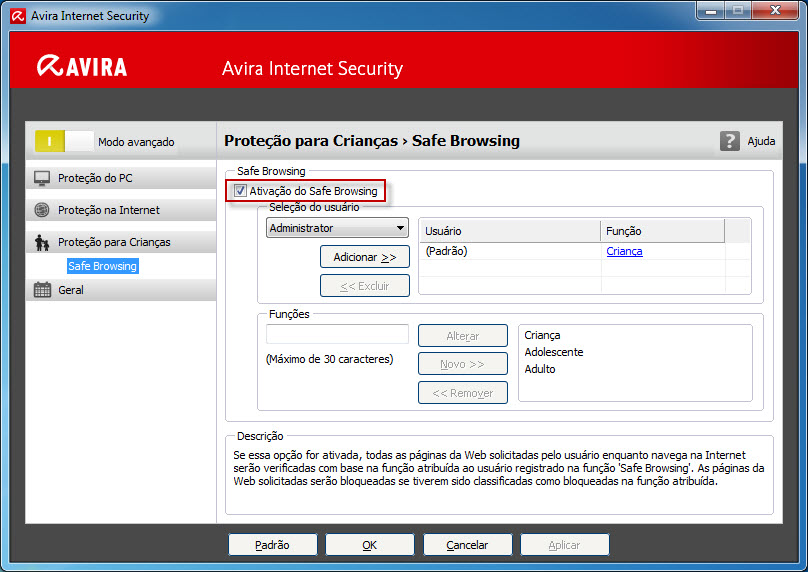Open the Proteção na Internet section

[121, 210]
